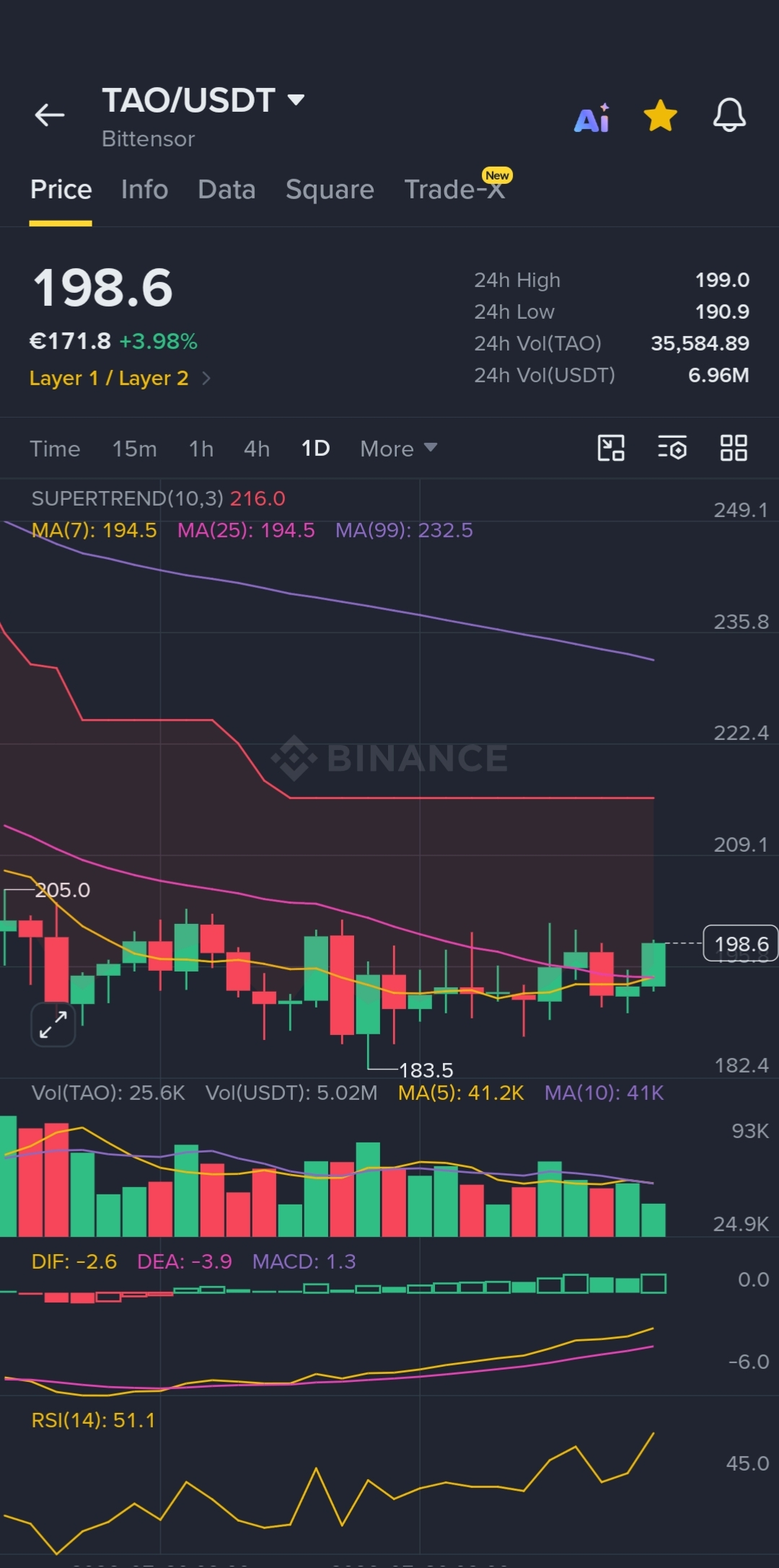779x1568 pixels.
Task: Tap the MA(25): 194.5 label
Action: click(x=246, y=530)
